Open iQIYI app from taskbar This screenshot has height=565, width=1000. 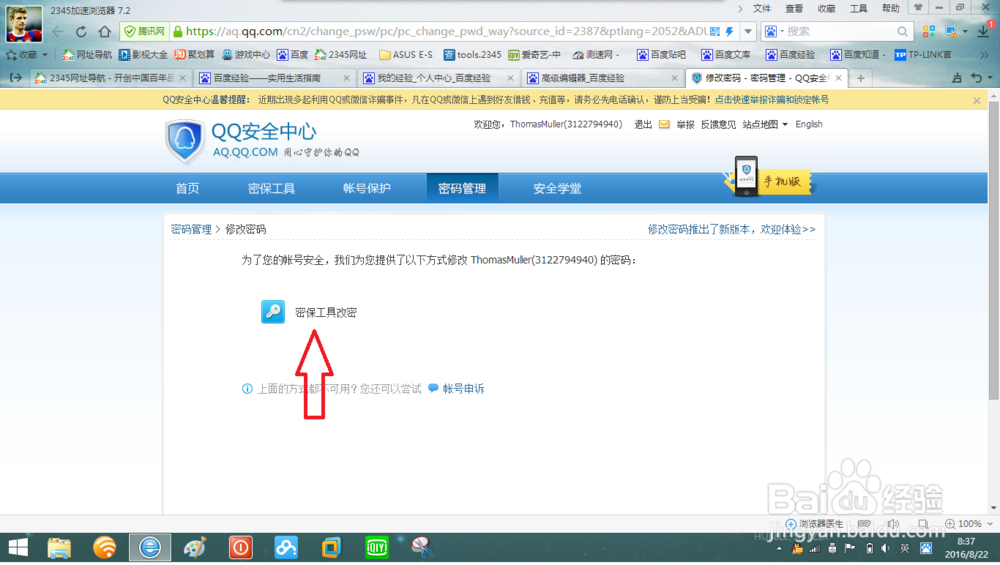[x=377, y=547]
